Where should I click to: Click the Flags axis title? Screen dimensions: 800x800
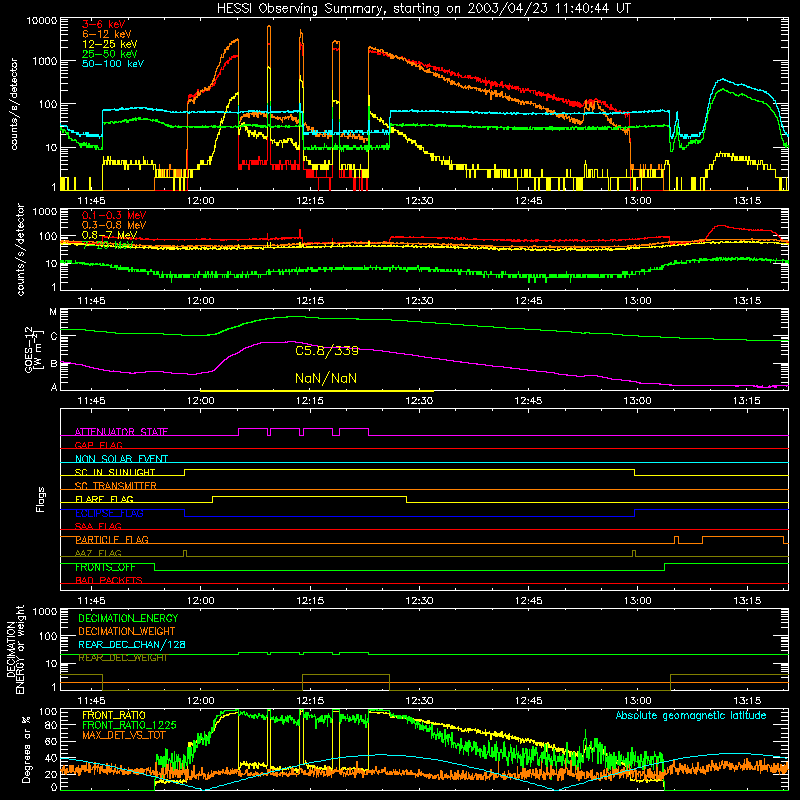[x=40, y=499]
